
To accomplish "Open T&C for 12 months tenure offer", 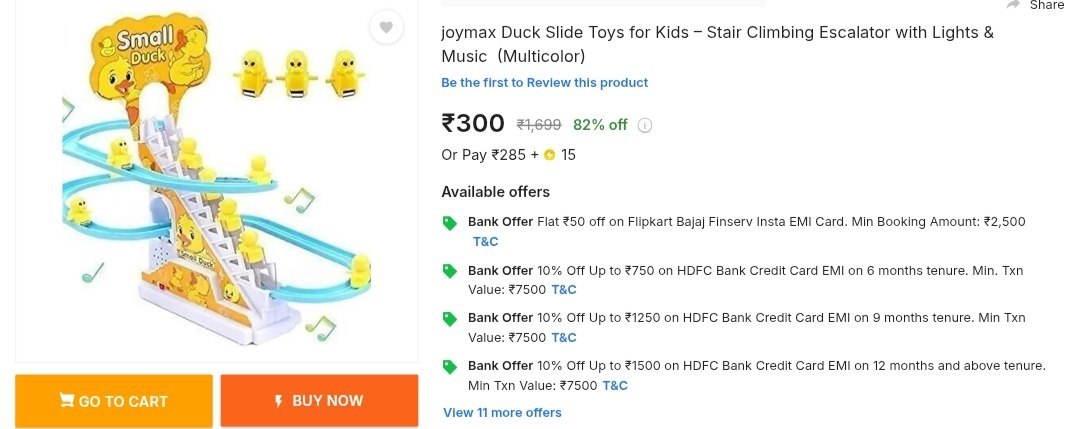I will pos(615,386).
